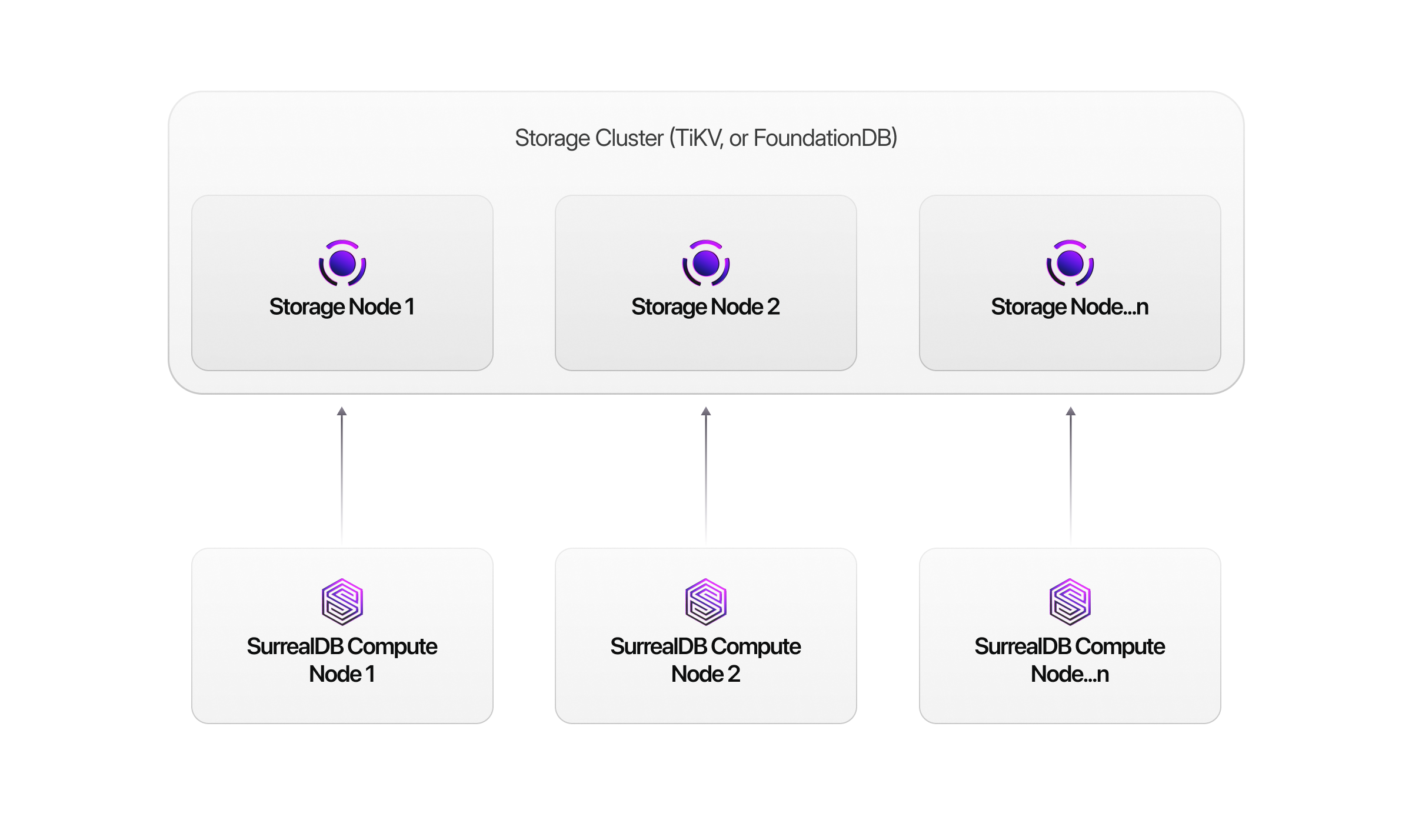This screenshot has height=840, width=1412.
Task: Select SurrealDB logo in Compute Node 2
Action: click(706, 602)
